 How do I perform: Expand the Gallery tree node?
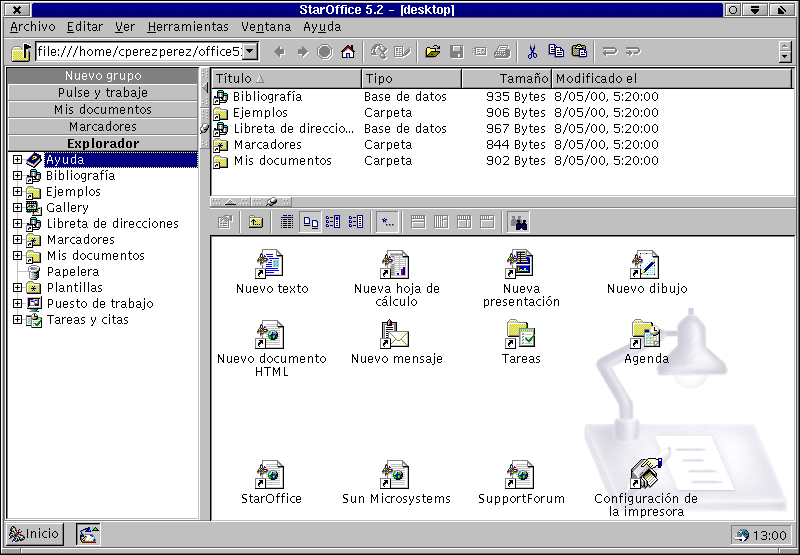click(17, 208)
